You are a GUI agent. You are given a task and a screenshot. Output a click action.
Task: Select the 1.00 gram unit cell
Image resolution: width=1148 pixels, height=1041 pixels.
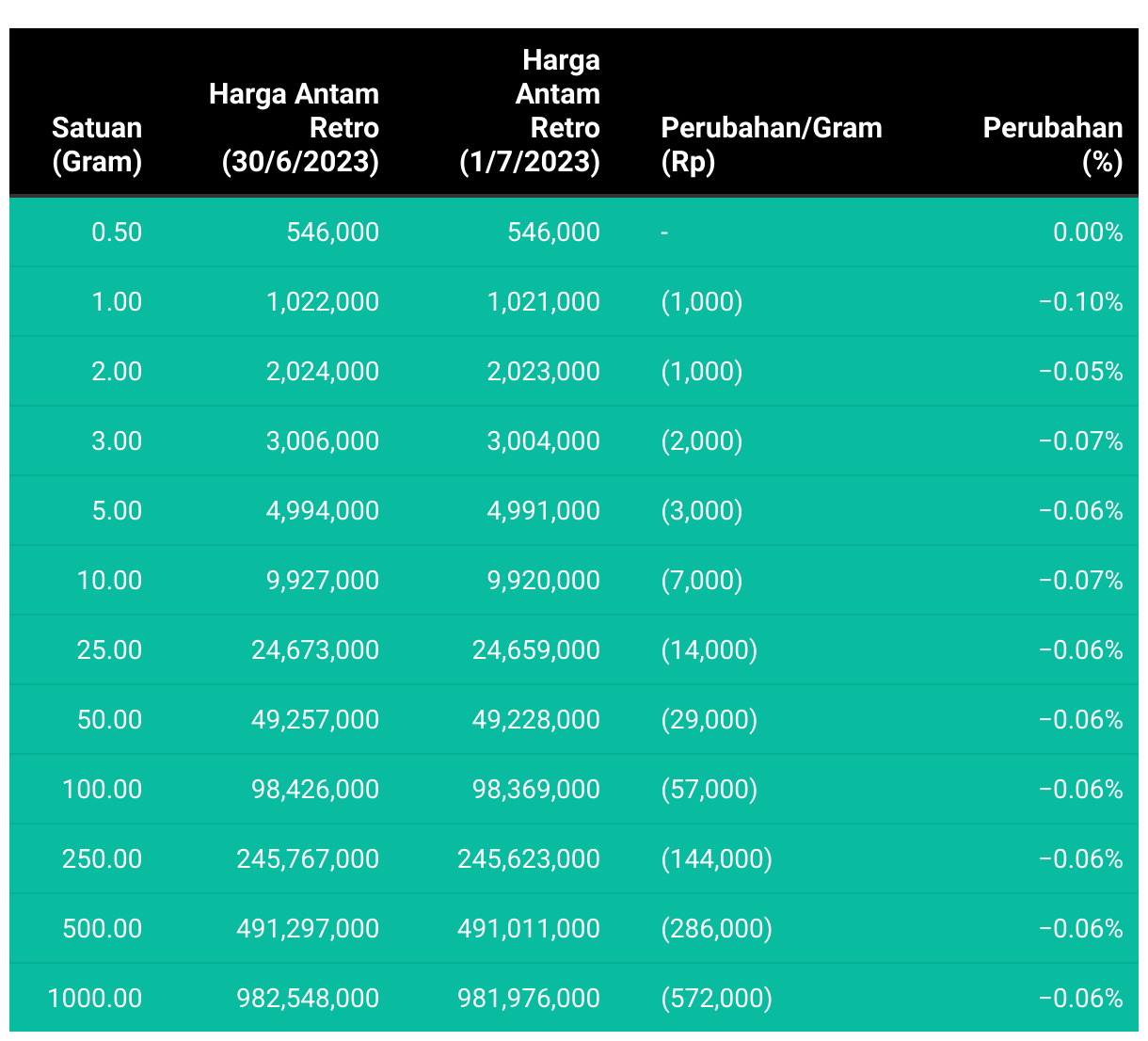(x=117, y=302)
